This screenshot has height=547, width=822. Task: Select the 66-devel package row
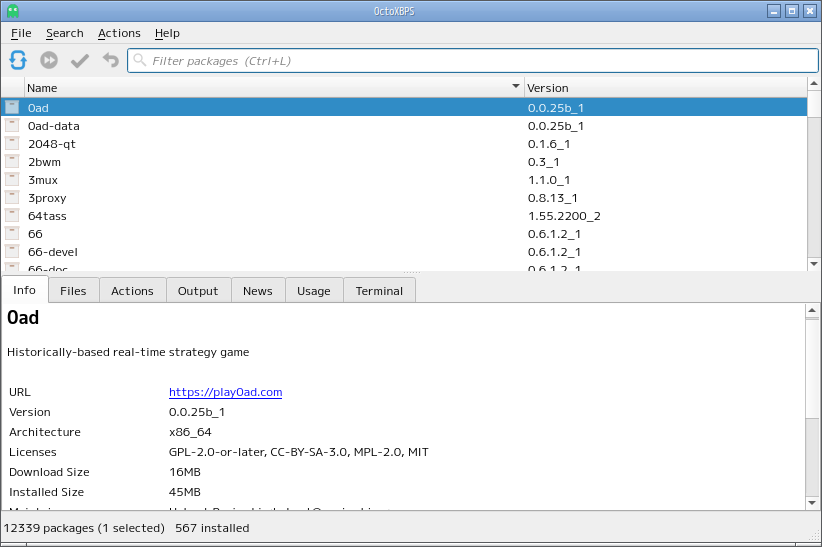coord(404,252)
